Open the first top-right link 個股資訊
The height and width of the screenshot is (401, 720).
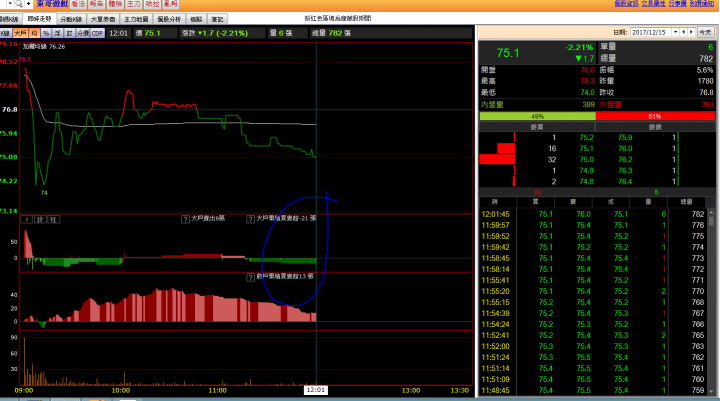coord(626,3)
